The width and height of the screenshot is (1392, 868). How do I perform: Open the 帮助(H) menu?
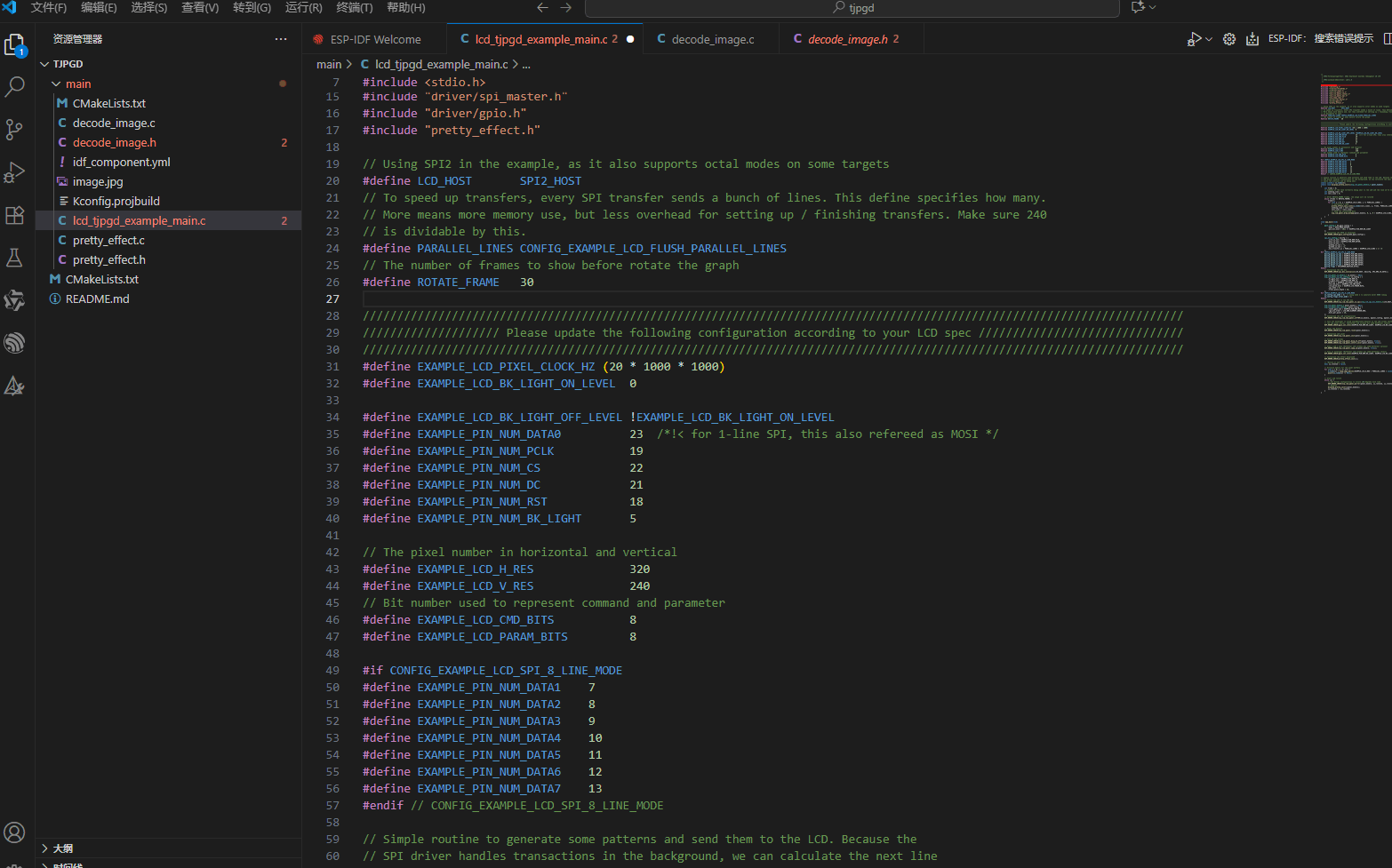405,7
